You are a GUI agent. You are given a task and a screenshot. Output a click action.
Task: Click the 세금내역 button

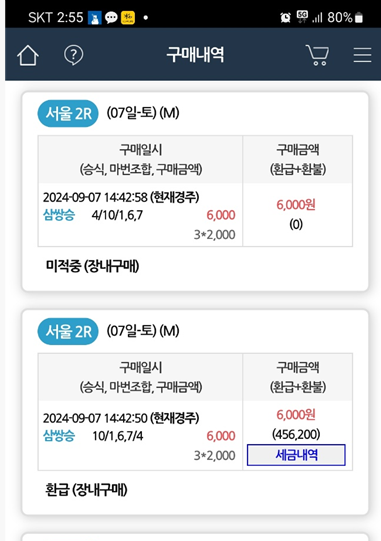click(296, 455)
